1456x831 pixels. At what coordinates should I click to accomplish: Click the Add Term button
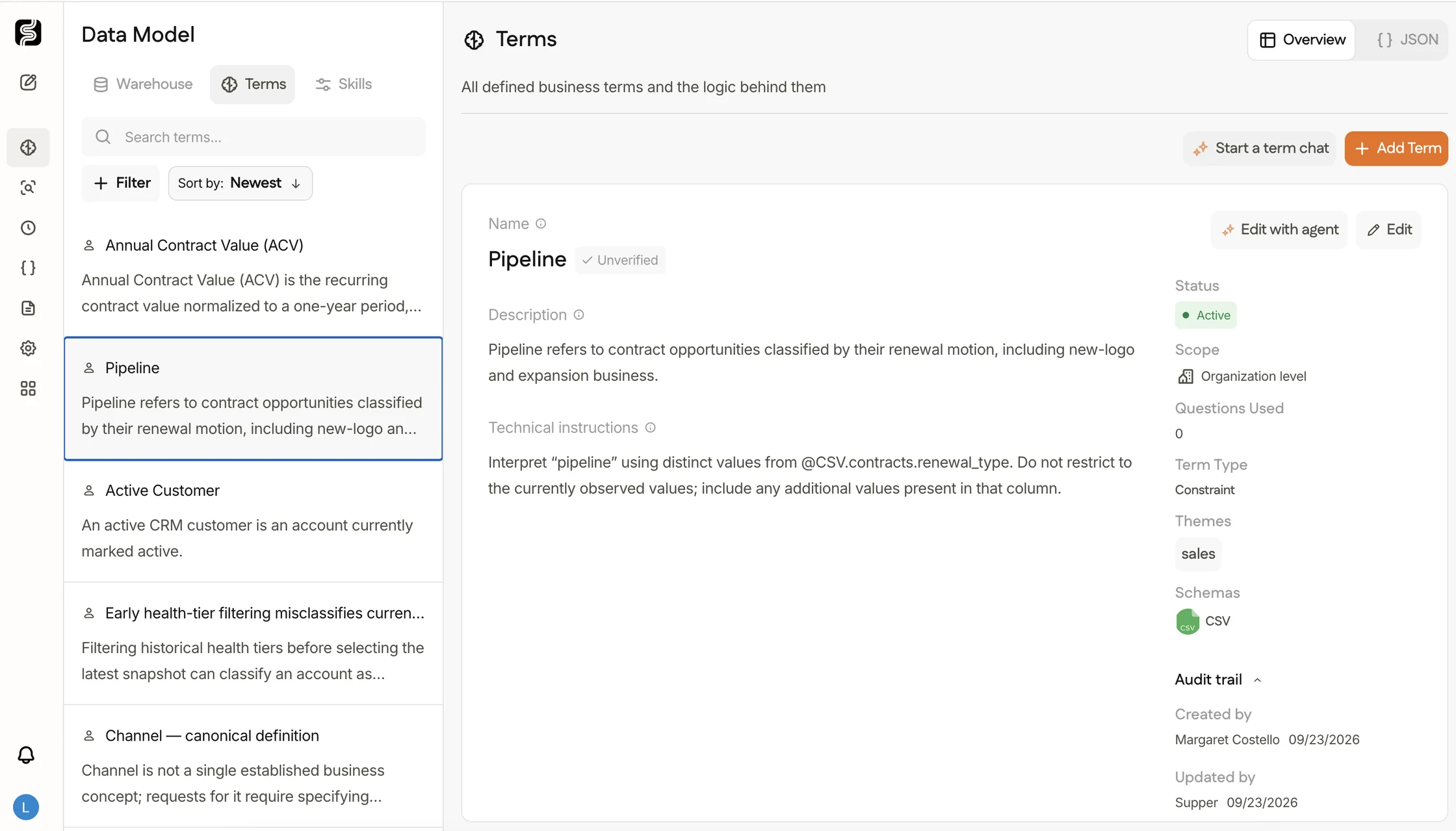[x=1396, y=148]
